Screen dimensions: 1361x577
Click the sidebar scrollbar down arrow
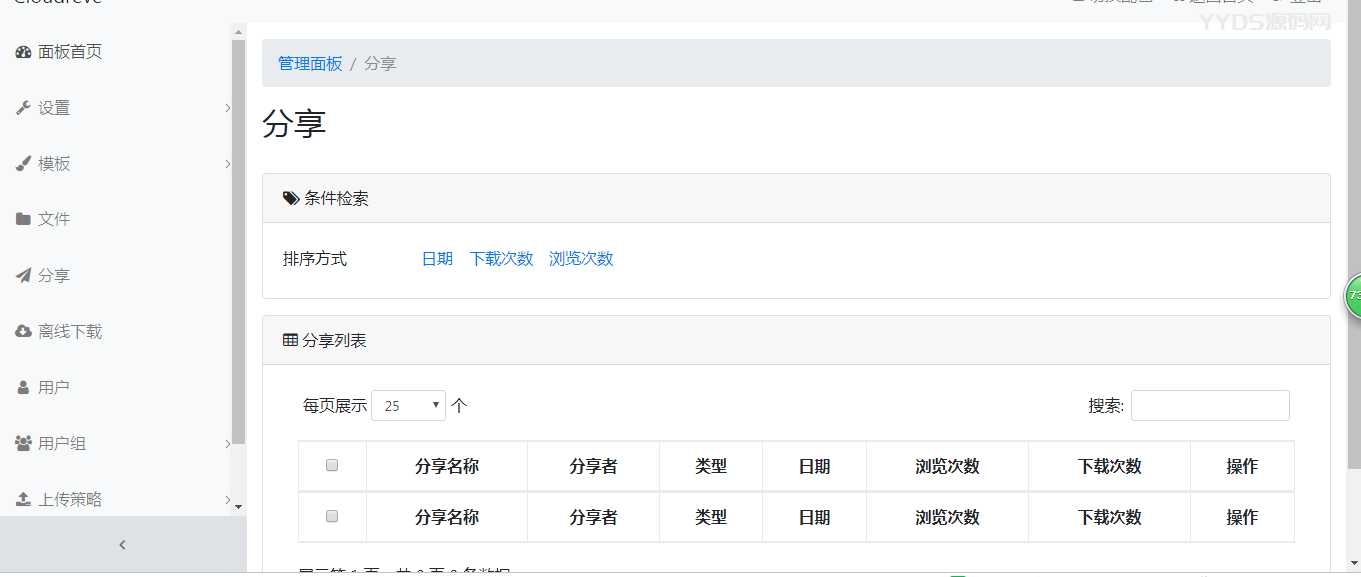[238, 507]
